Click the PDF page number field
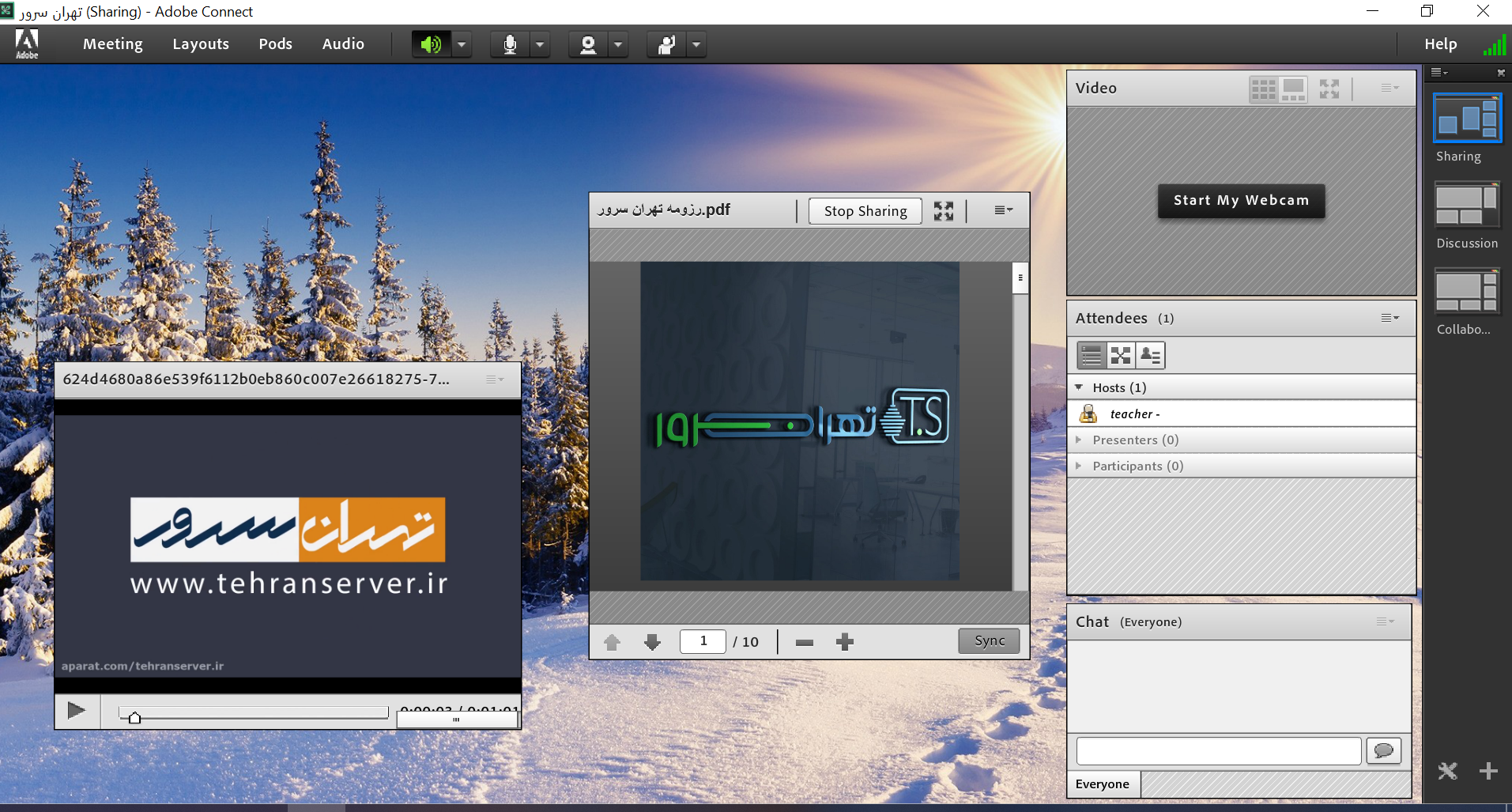Screen dimensions: 1512x812 click(703, 641)
